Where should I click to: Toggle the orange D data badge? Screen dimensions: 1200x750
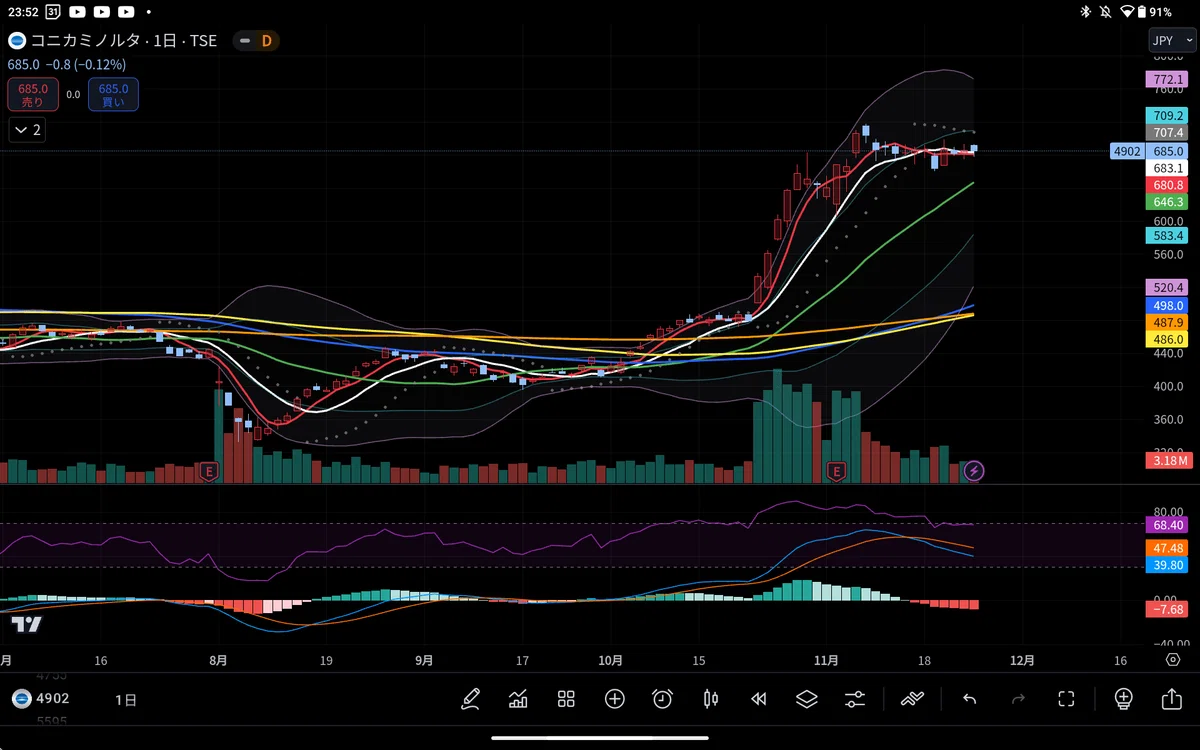point(266,41)
